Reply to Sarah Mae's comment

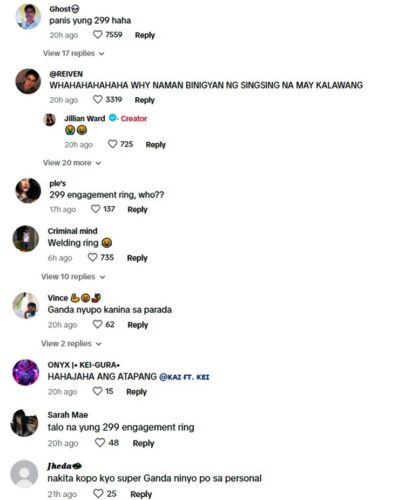(x=143, y=443)
